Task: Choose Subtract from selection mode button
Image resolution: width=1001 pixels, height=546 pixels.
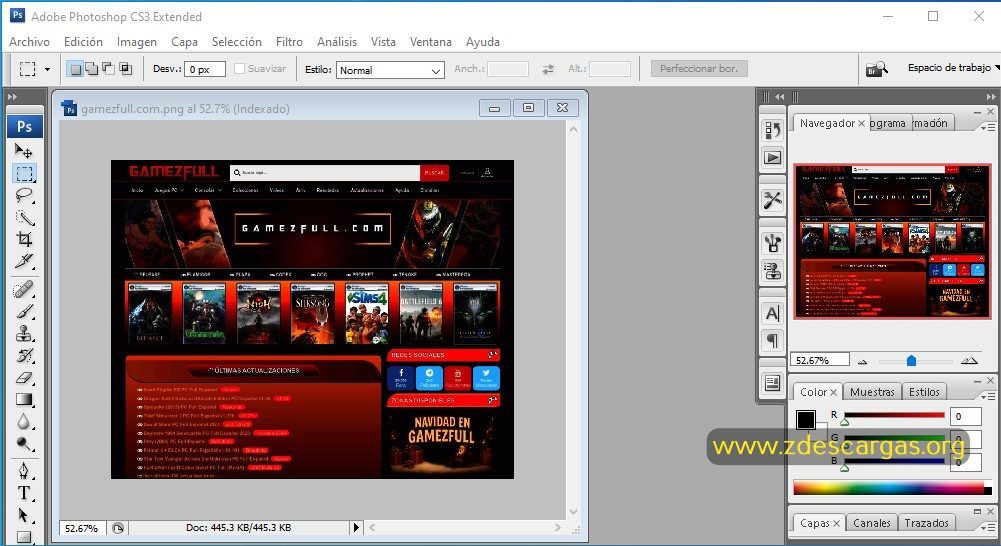Action: coord(109,68)
